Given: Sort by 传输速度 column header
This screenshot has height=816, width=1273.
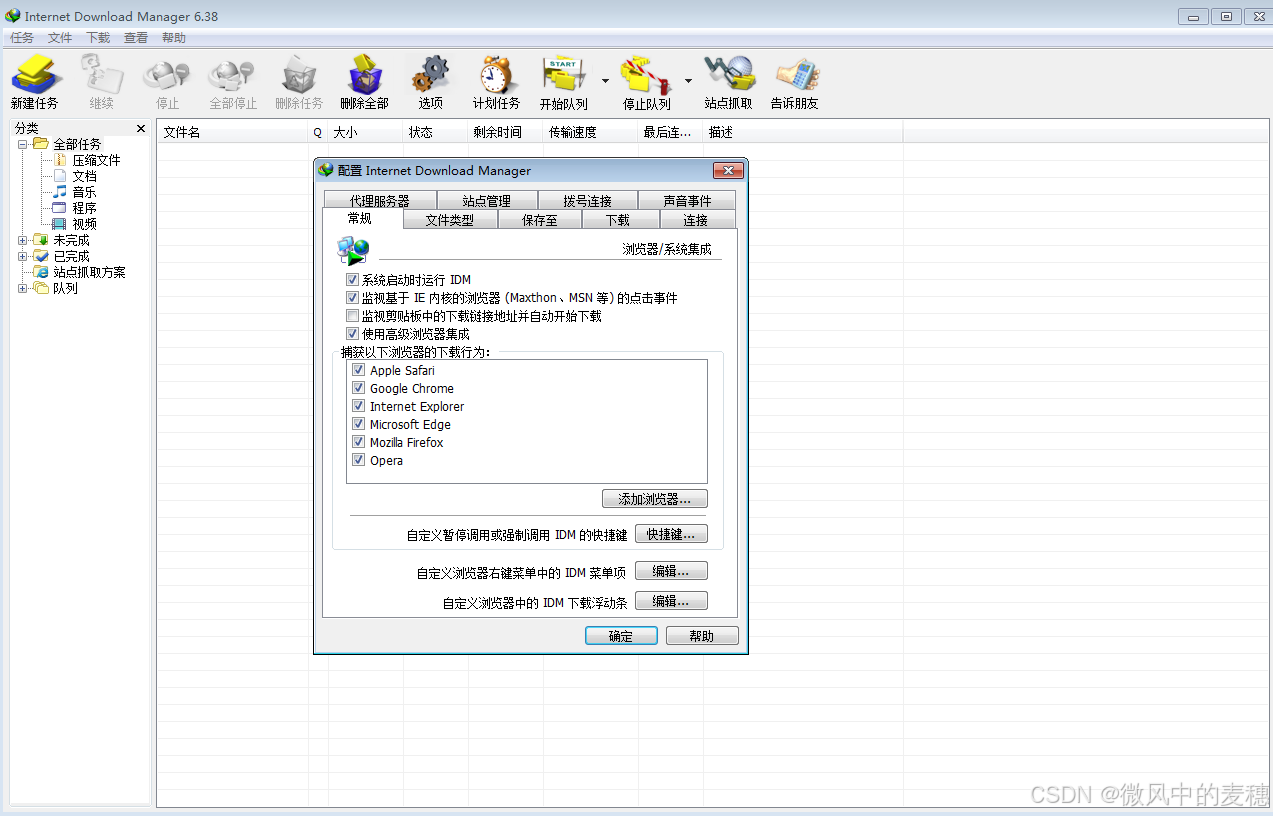Looking at the screenshot, I should click(591, 132).
